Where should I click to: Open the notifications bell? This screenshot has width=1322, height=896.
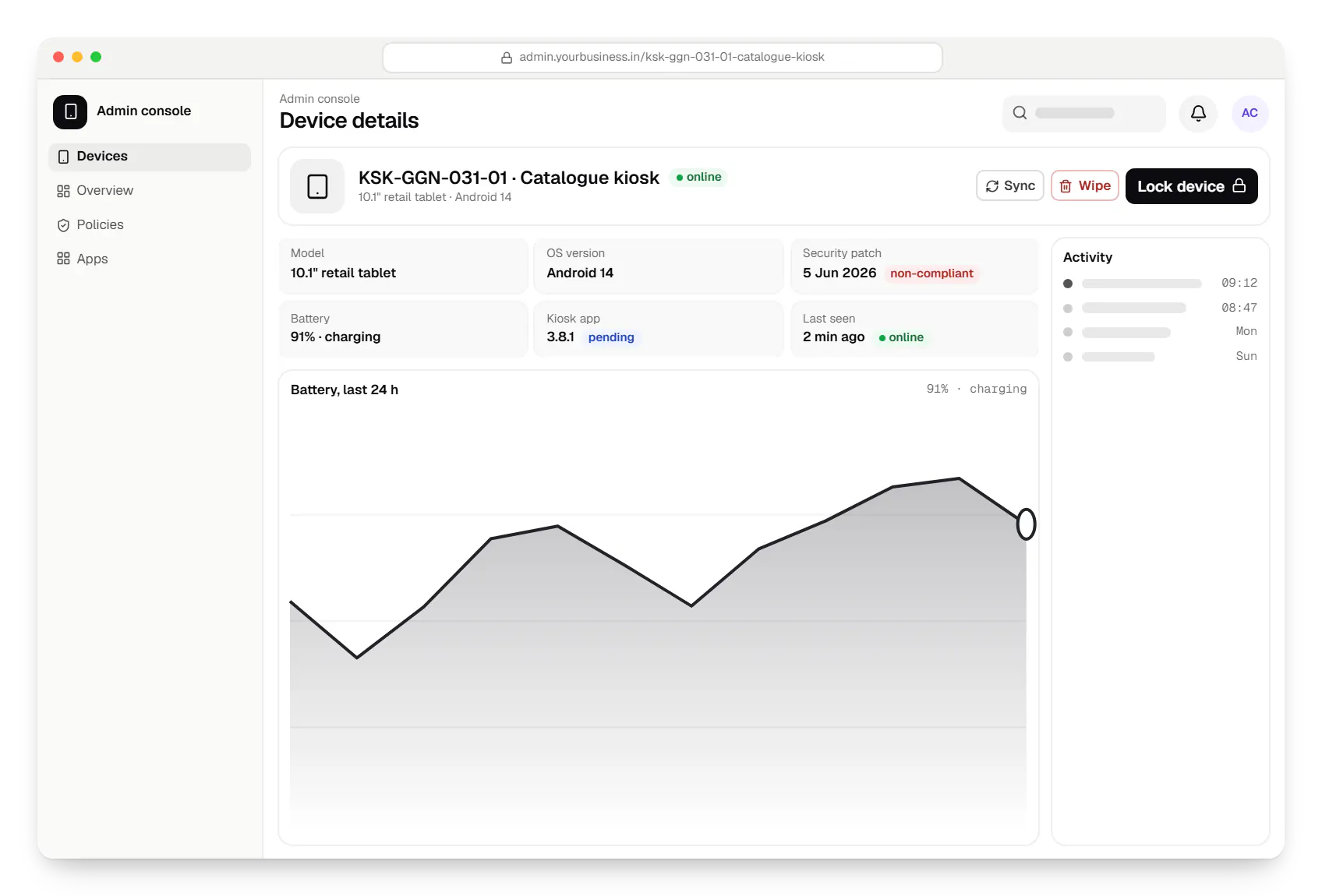coord(1198,113)
